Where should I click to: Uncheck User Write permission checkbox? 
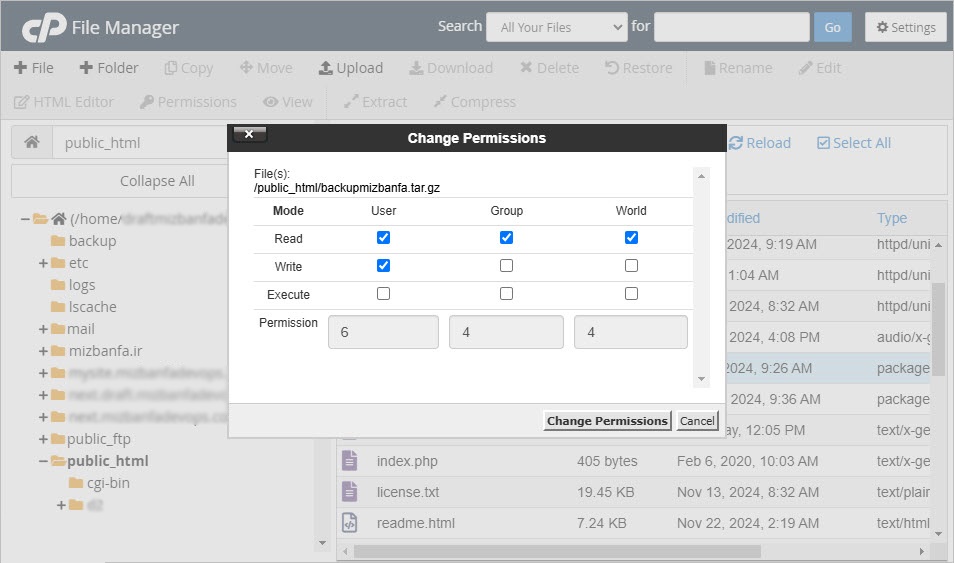(x=383, y=266)
